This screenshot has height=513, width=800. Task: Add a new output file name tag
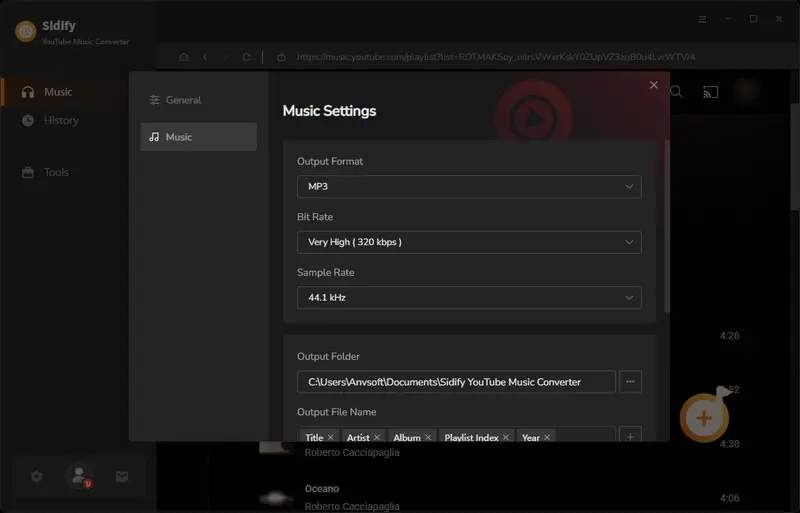point(630,436)
